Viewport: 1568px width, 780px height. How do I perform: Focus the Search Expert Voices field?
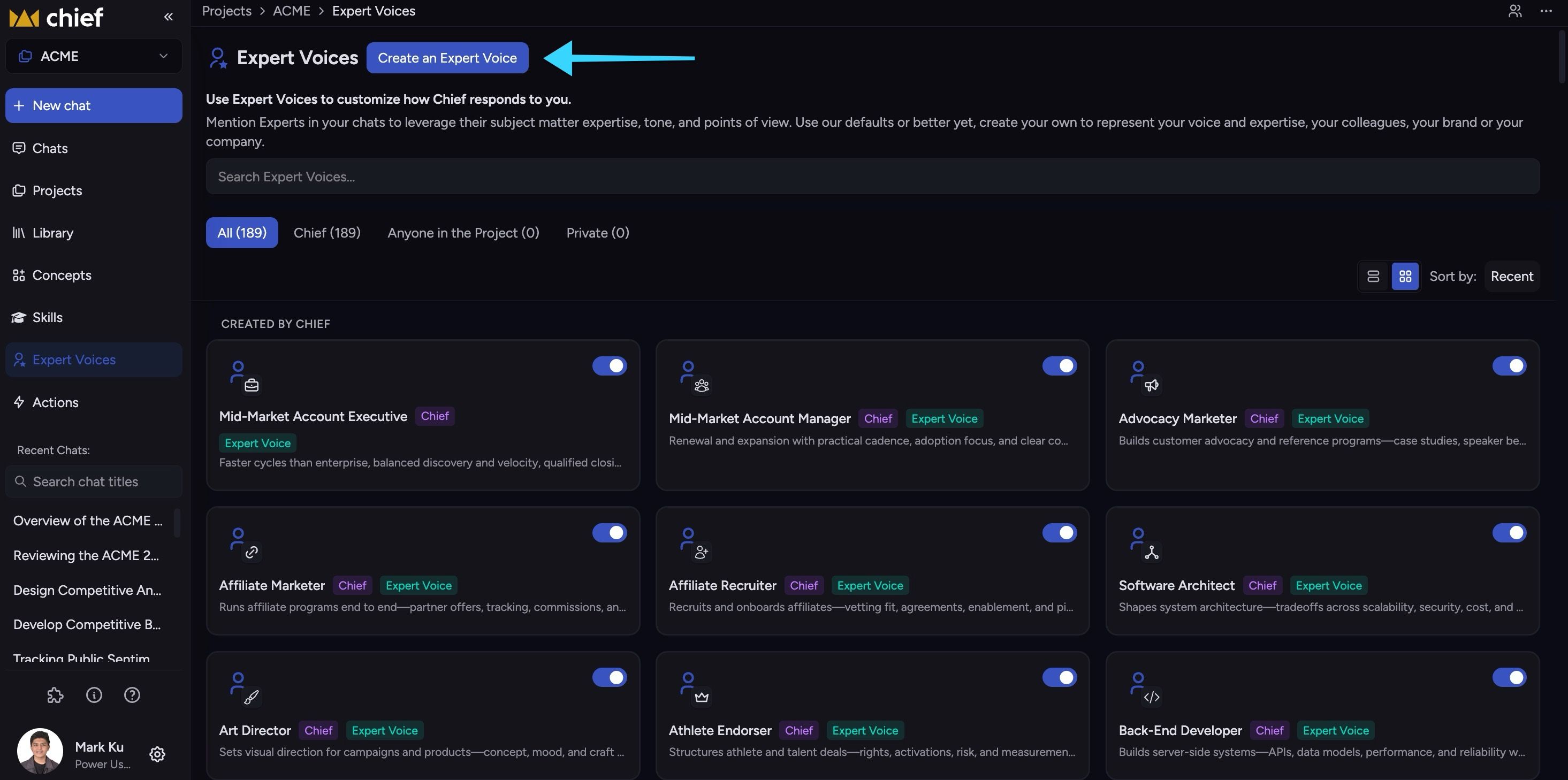[x=872, y=177]
